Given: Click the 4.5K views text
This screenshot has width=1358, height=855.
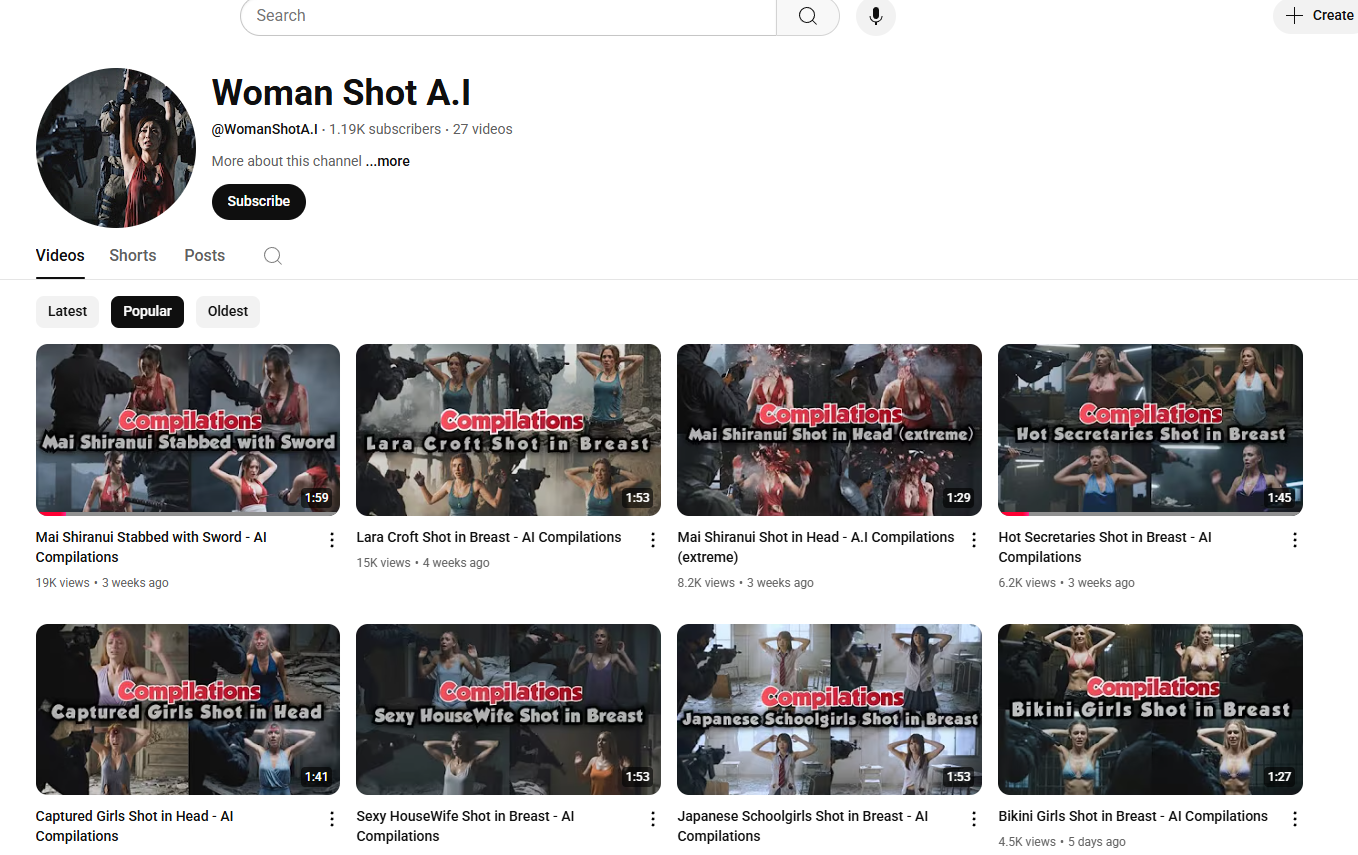Looking at the screenshot, I should pos(1027,842).
